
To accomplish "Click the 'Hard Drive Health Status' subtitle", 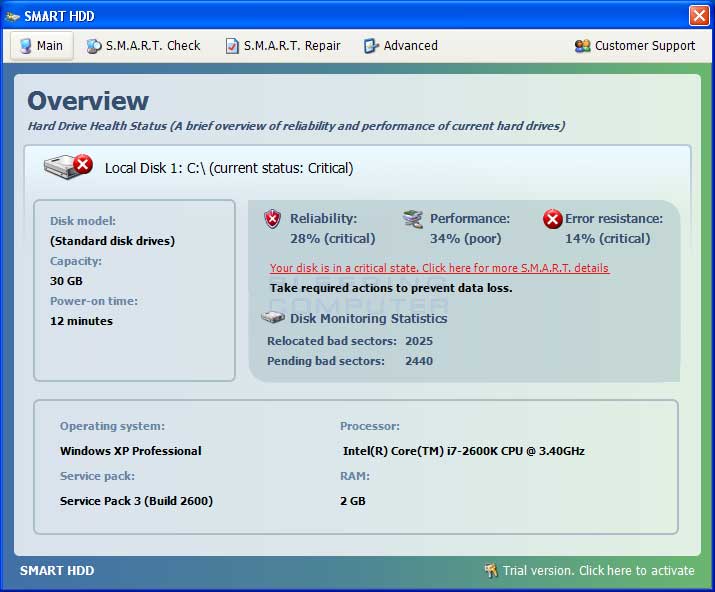I will [x=296, y=126].
